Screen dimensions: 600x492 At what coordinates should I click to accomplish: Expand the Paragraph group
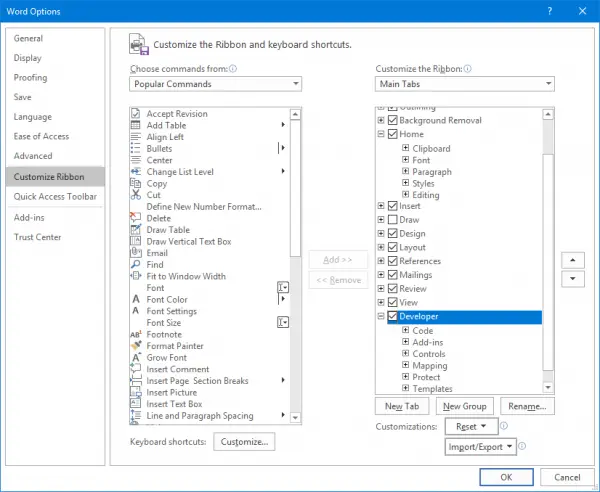pos(406,171)
